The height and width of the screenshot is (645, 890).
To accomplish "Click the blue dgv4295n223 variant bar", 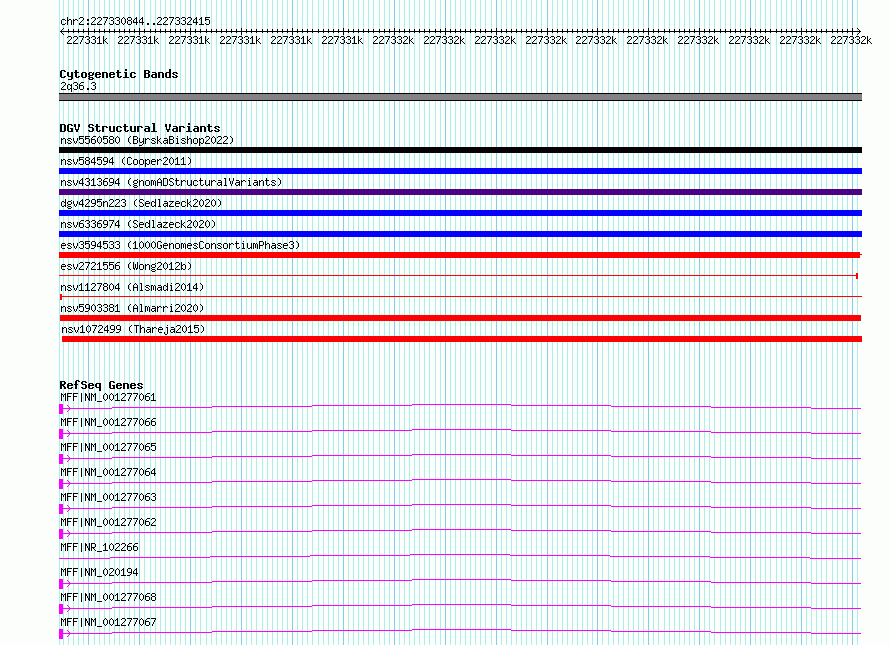I will [460, 213].
